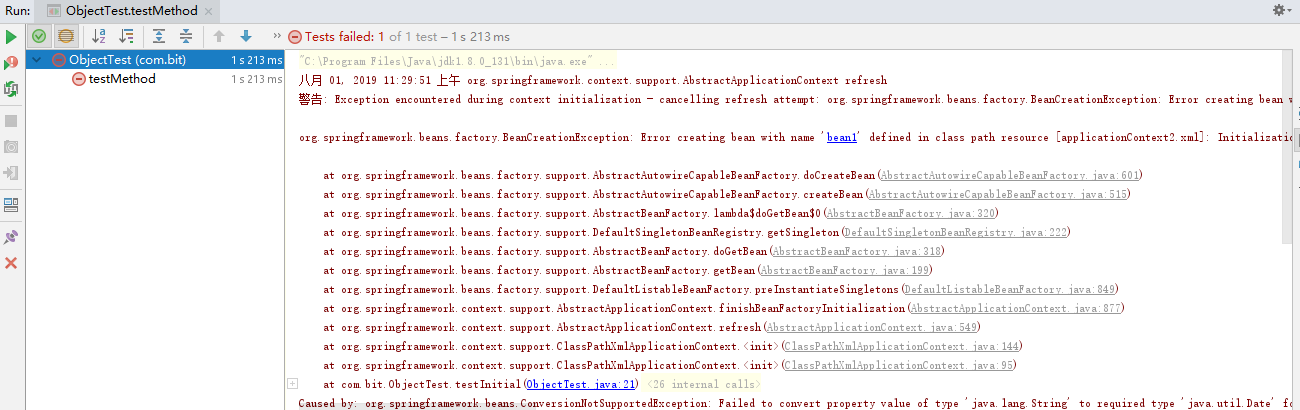1300x410 pixels.
Task: Click failed icon beside testMethod node
Action: pos(78,78)
